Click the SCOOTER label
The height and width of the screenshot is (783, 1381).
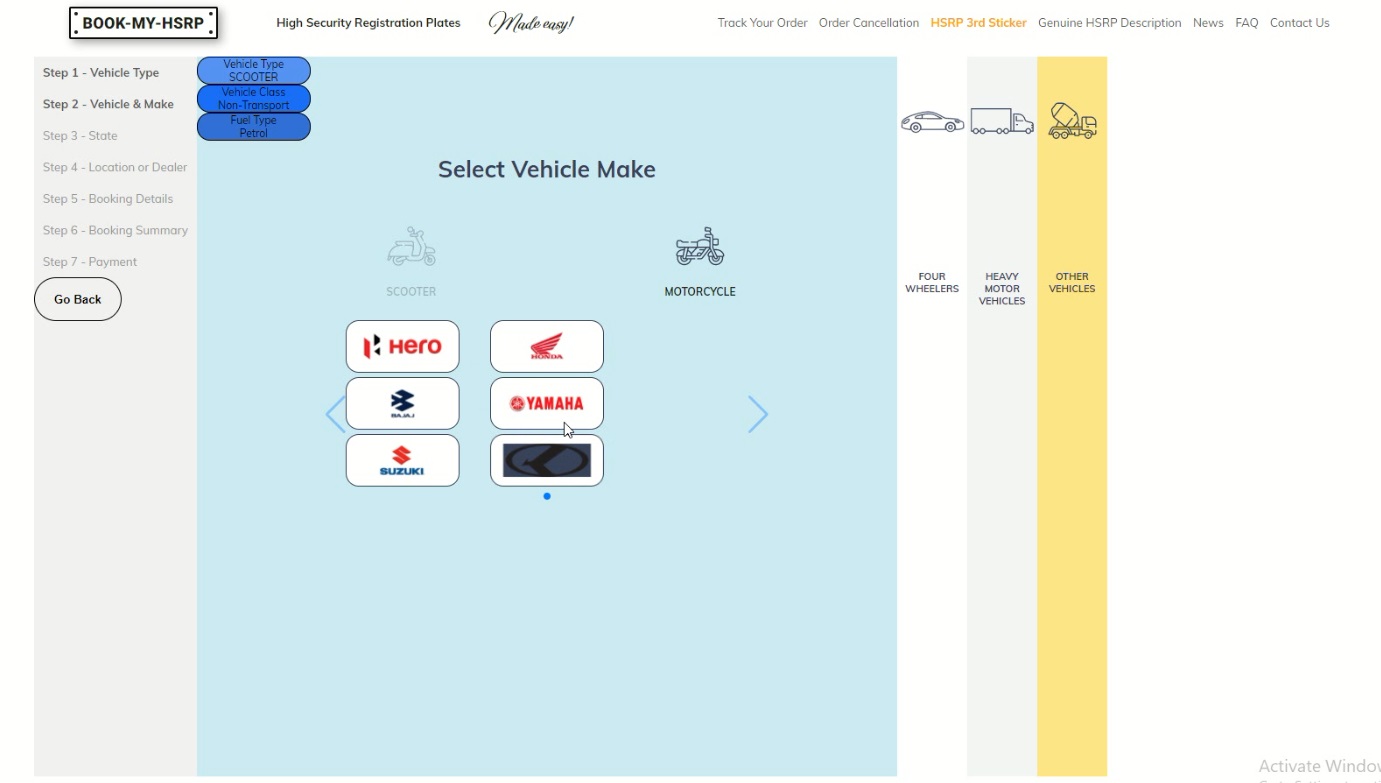[411, 292]
